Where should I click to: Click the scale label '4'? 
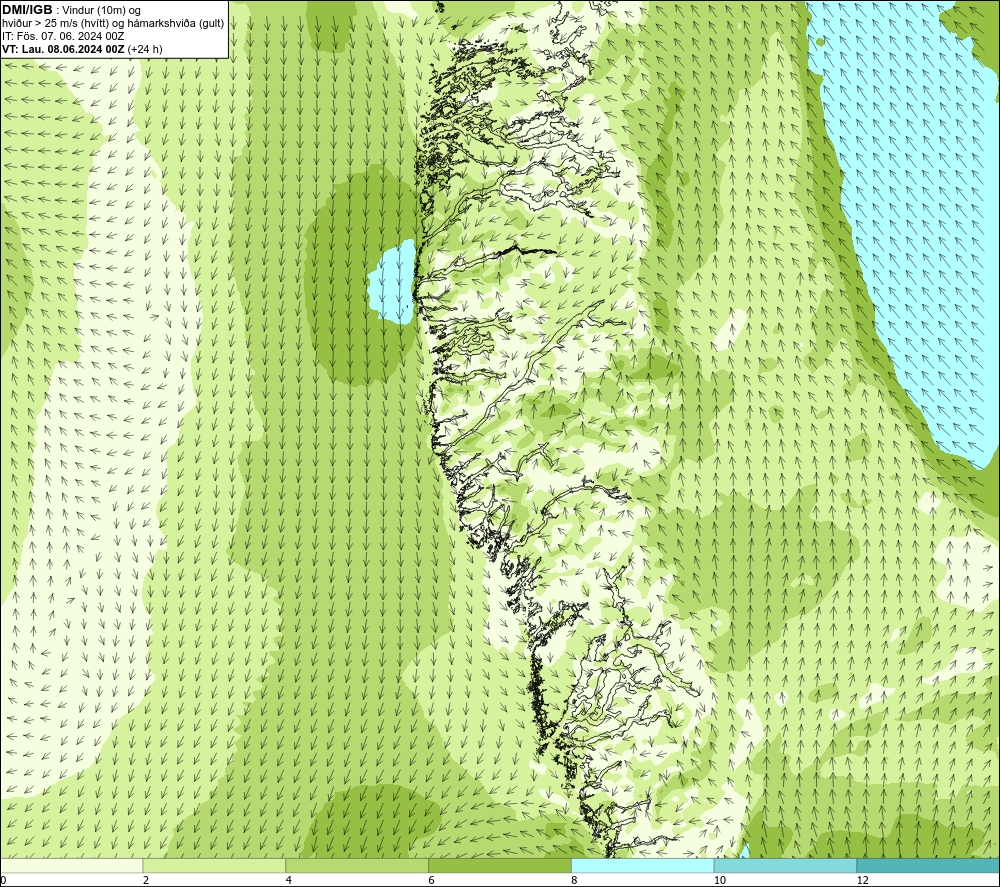click(289, 881)
